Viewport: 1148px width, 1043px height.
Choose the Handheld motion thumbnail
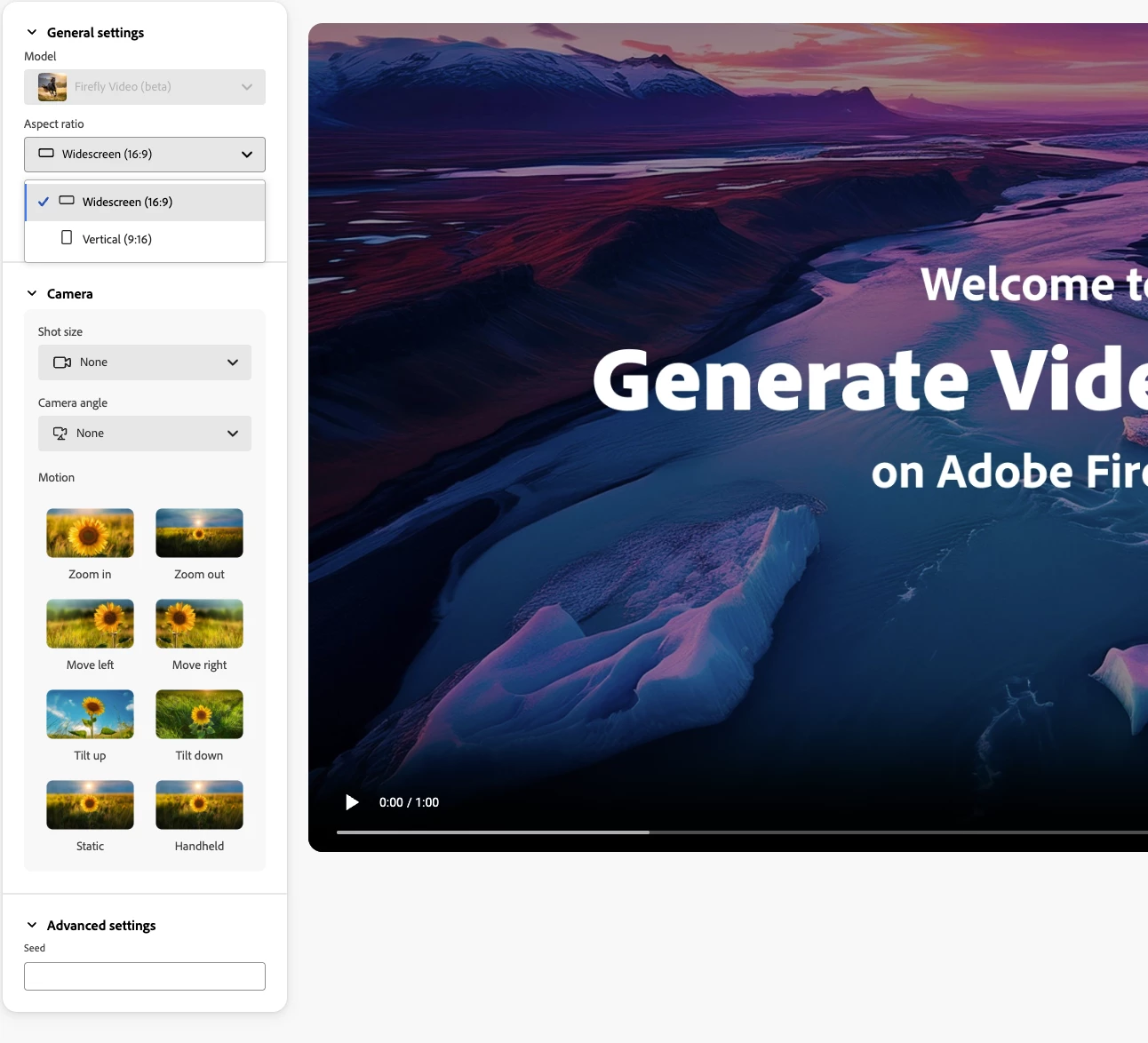tap(199, 805)
